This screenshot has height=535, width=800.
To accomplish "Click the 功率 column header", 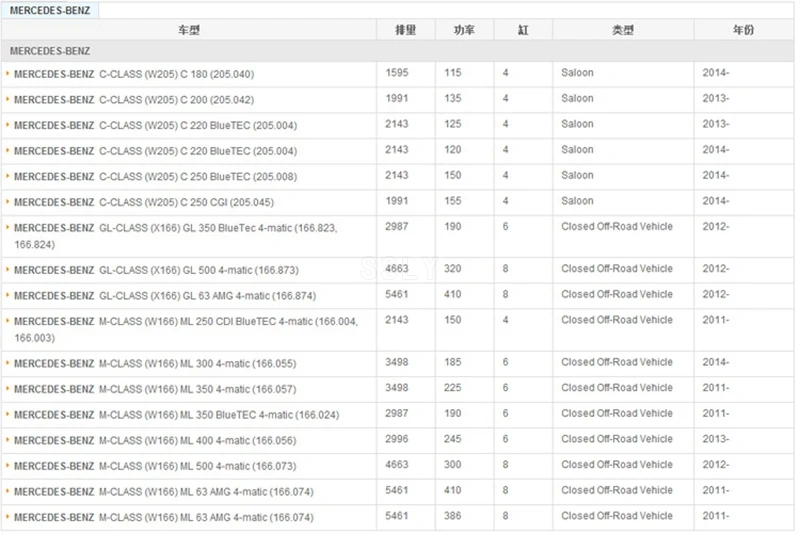I will (x=464, y=30).
